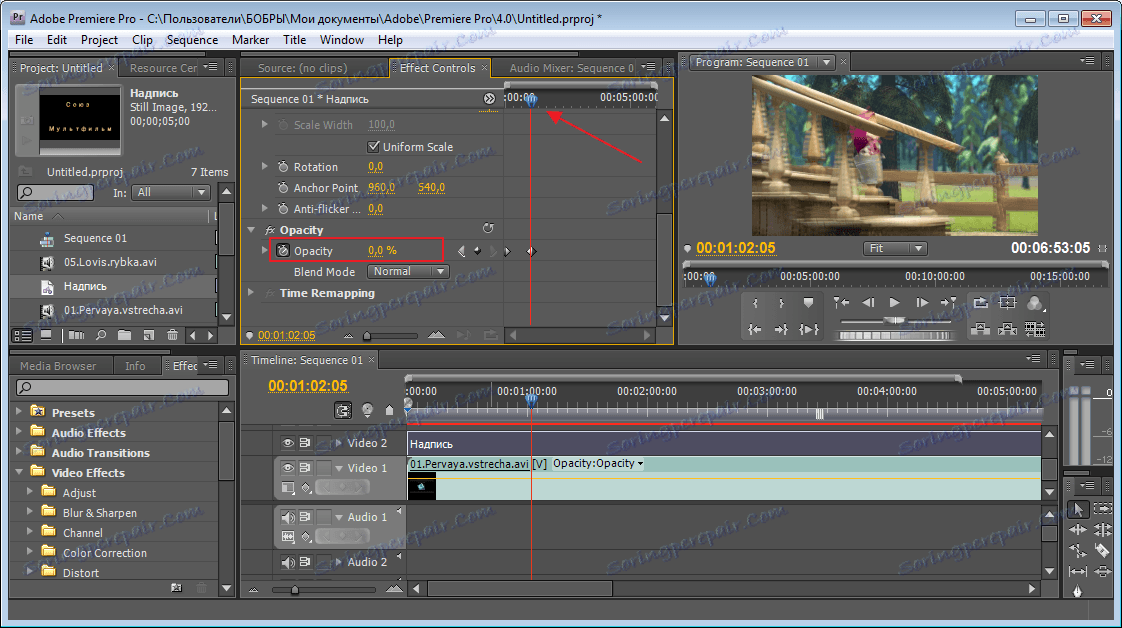Viewport: 1122px width, 628px height.
Task: Toggle Snap in the Timeline panel
Action: point(344,410)
